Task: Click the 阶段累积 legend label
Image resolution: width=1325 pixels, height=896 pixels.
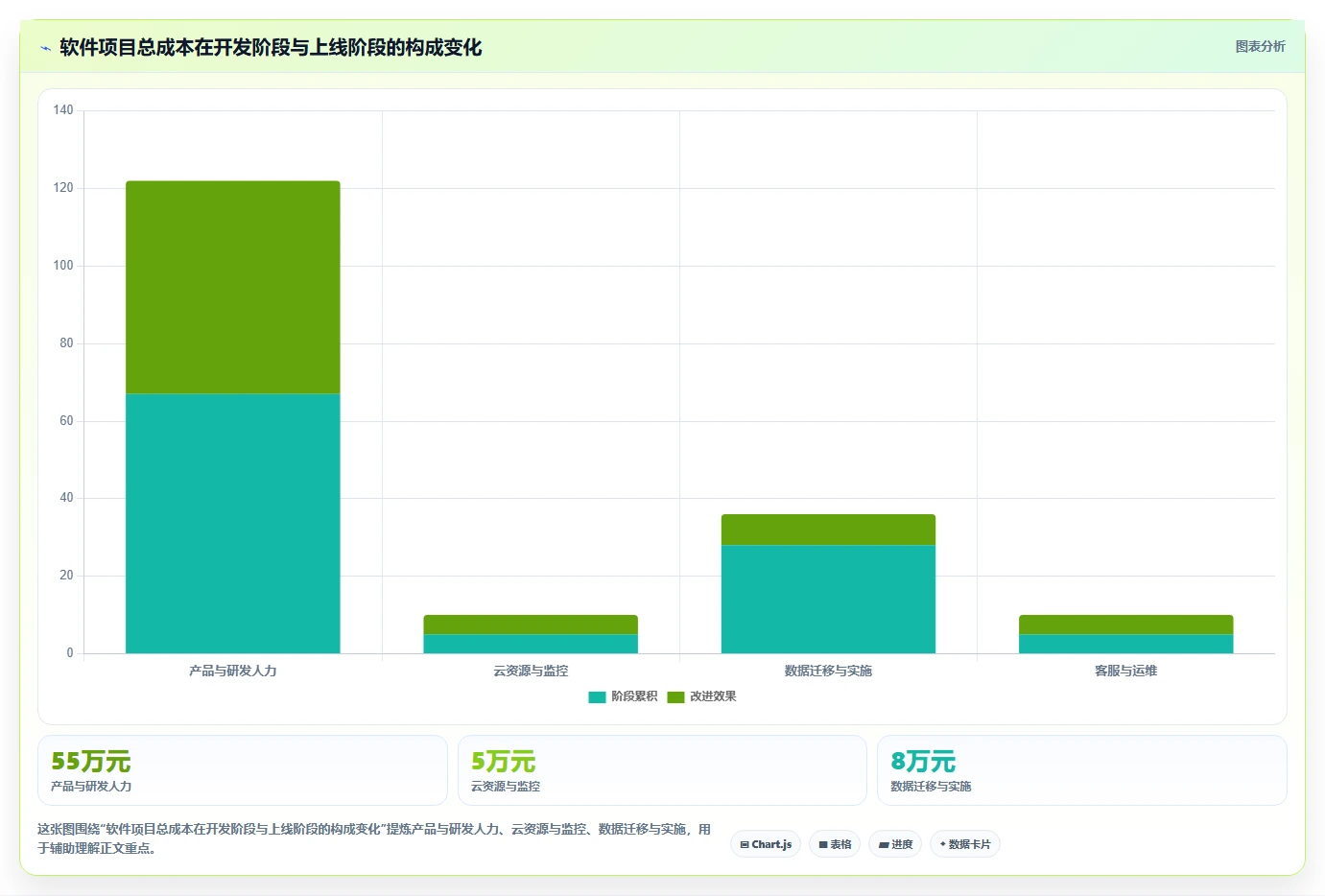Action: (634, 696)
